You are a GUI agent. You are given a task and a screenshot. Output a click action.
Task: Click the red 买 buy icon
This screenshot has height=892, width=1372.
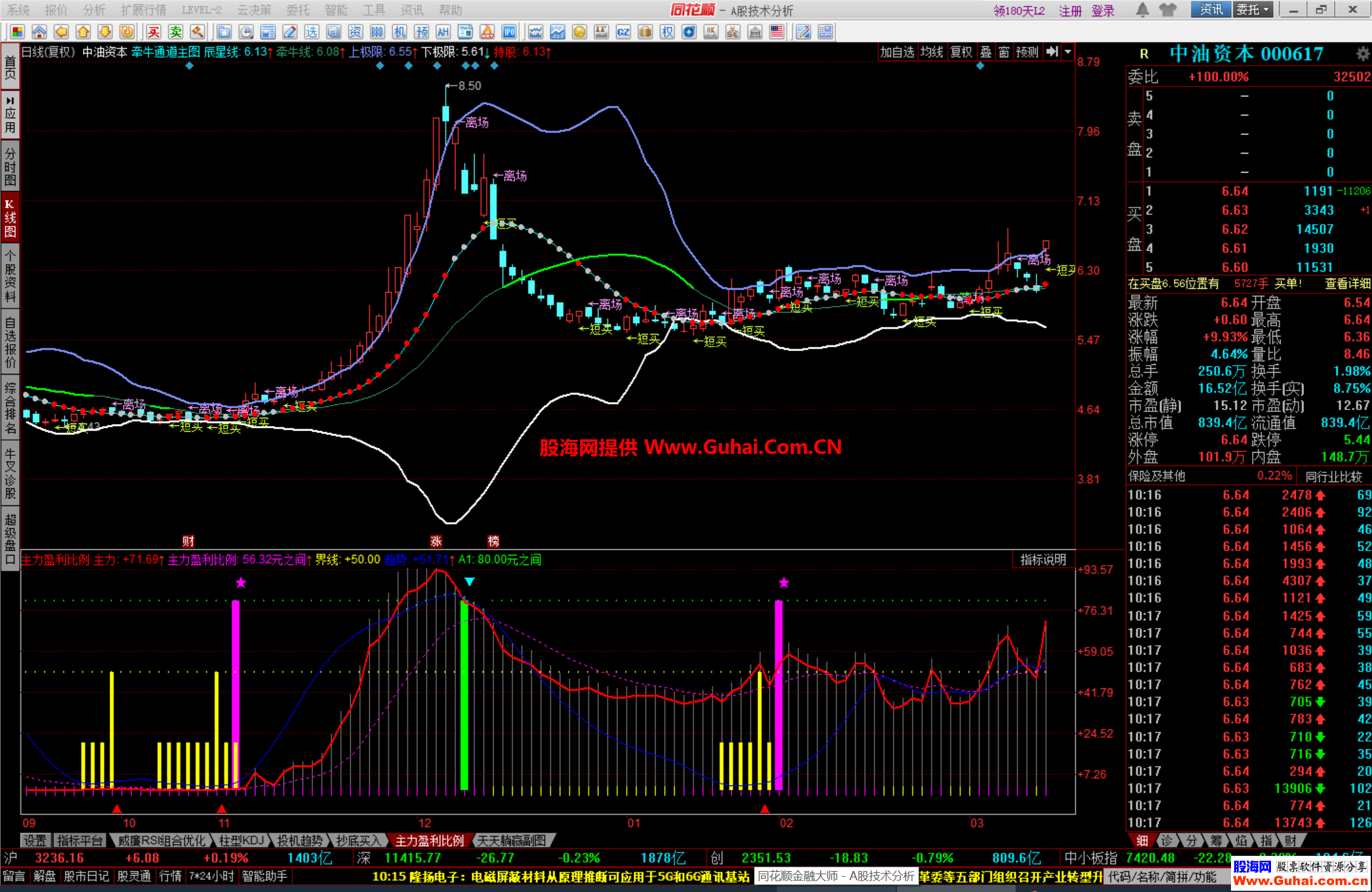154,32
